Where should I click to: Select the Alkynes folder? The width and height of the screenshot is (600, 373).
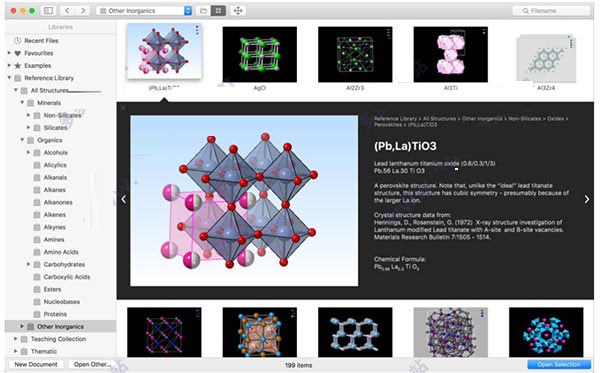(x=49, y=227)
